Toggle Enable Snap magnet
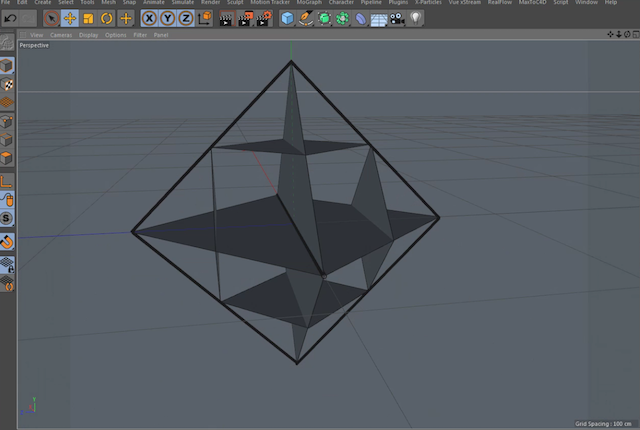 coord(7,242)
